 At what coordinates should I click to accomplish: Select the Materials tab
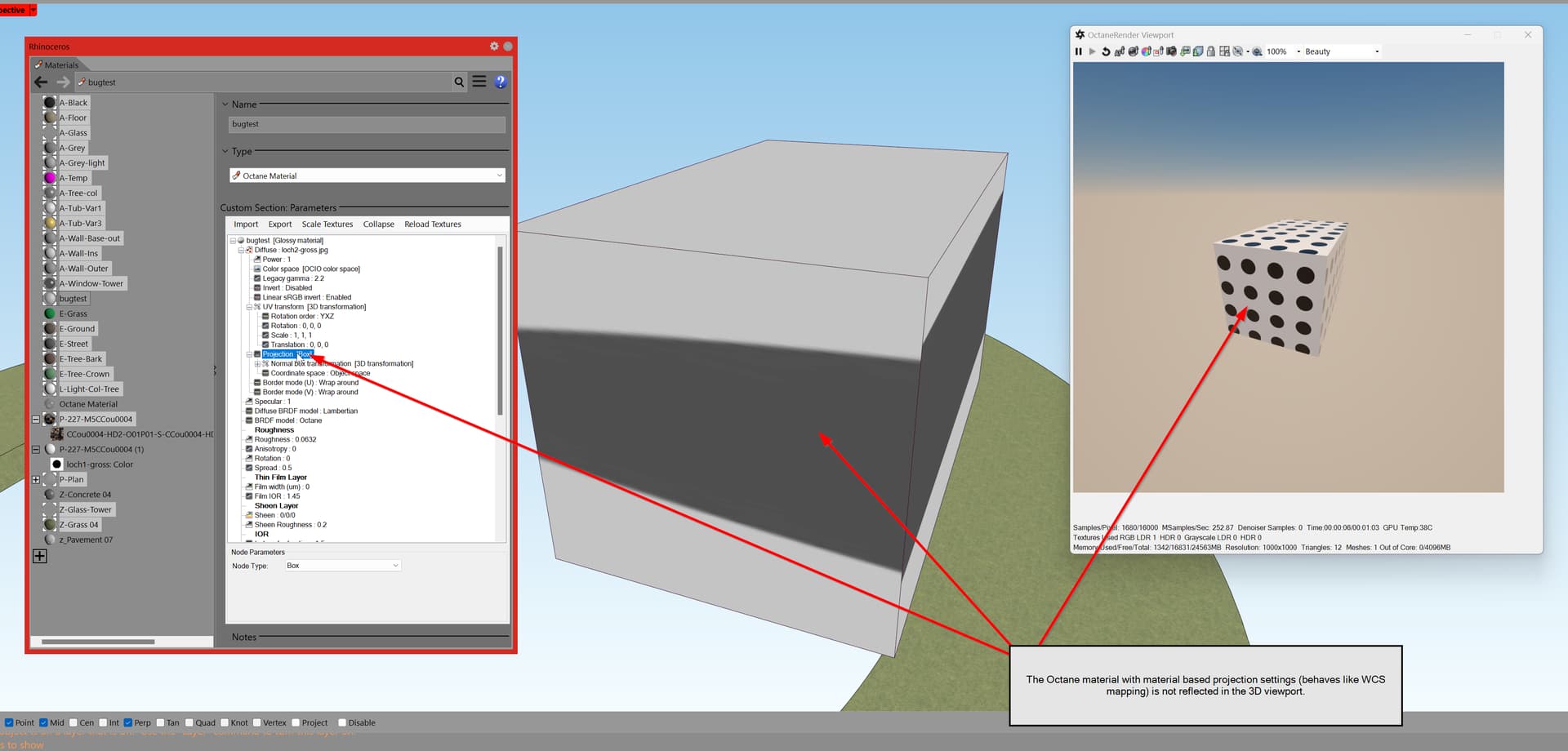(x=57, y=64)
